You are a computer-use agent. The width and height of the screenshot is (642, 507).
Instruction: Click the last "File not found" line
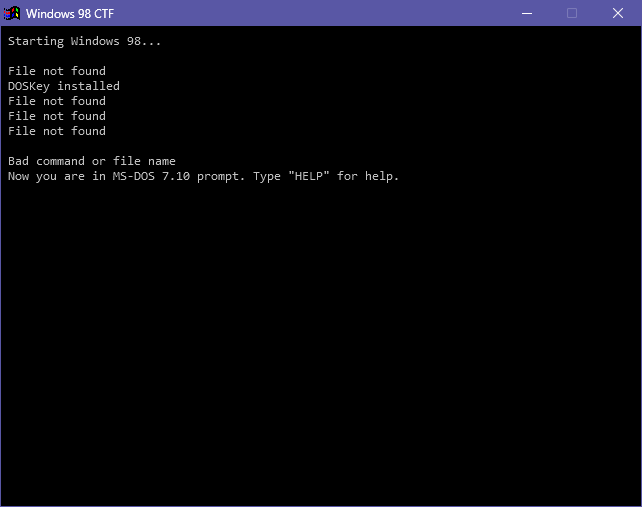[x=57, y=131]
